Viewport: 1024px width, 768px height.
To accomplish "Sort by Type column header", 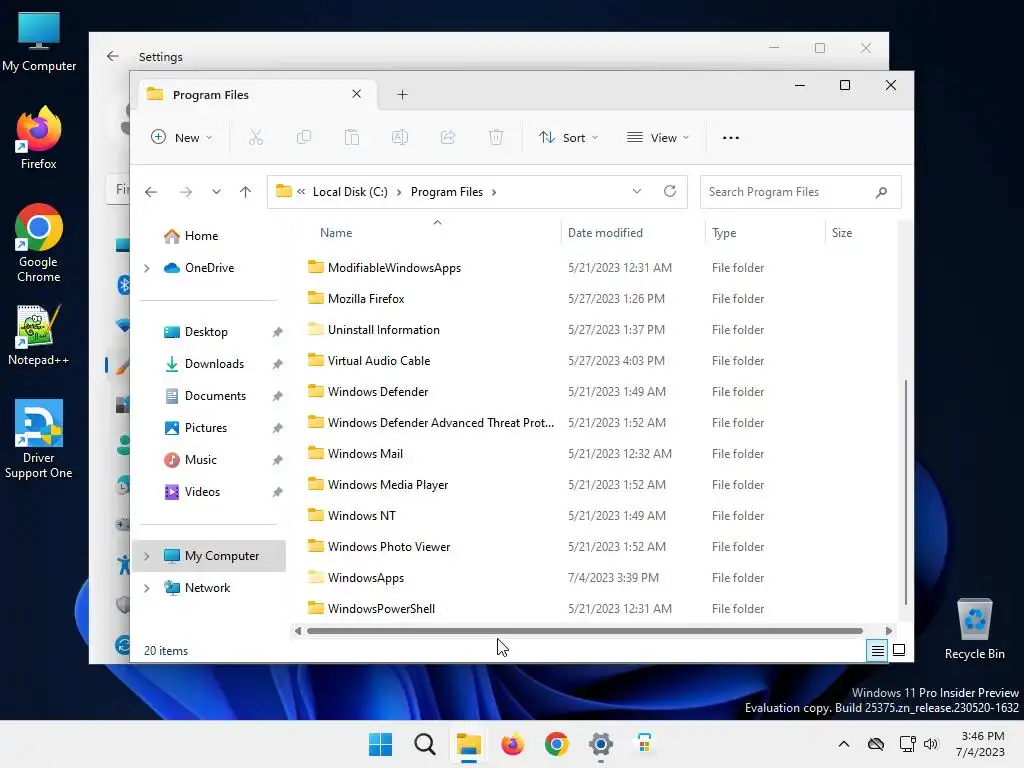I will (724, 232).
